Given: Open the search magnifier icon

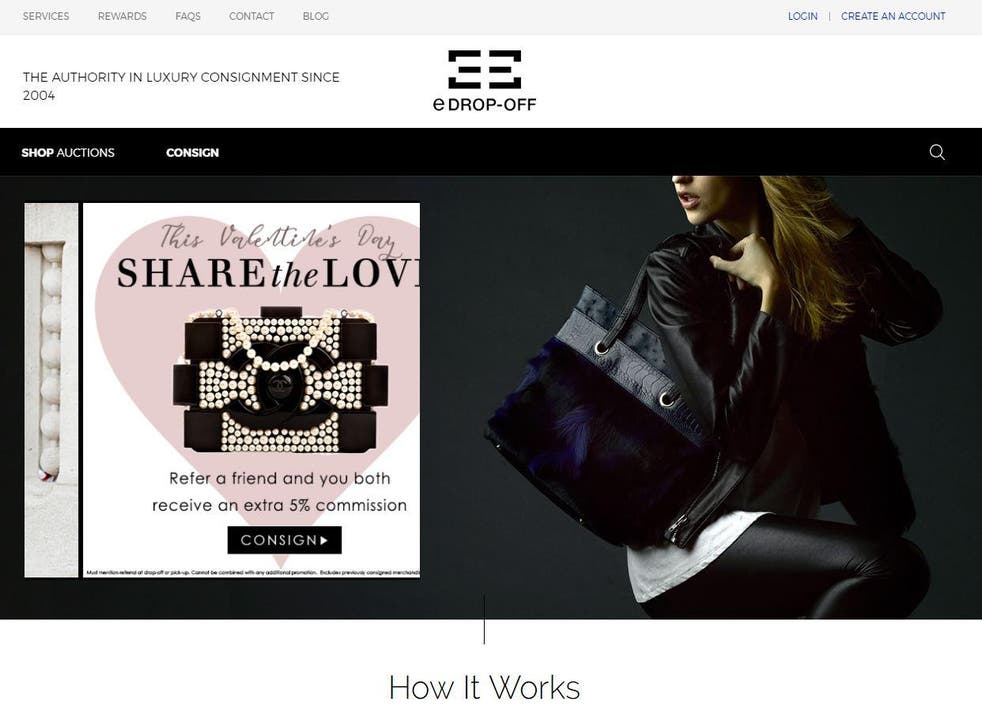Looking at the screenshot, I should click(x=937, y=152).
